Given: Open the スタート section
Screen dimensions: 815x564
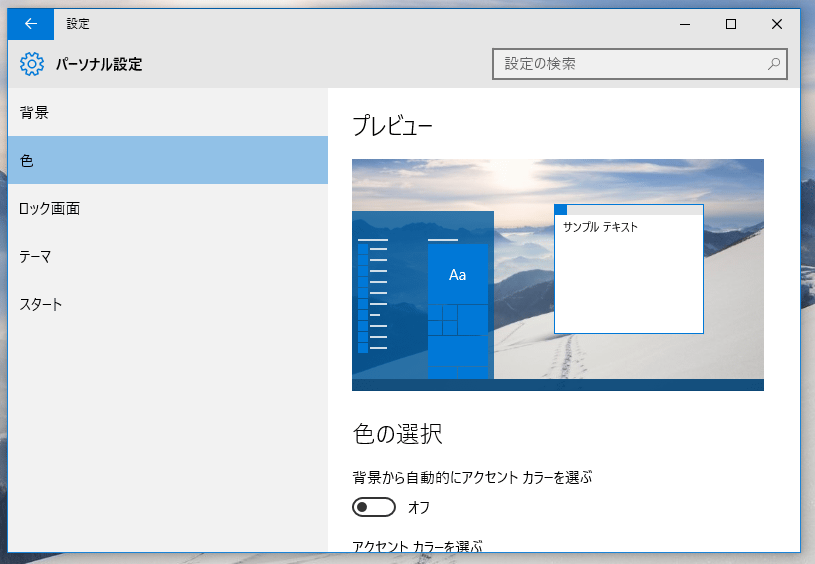Looking at the screenshot, I should 168,304.
